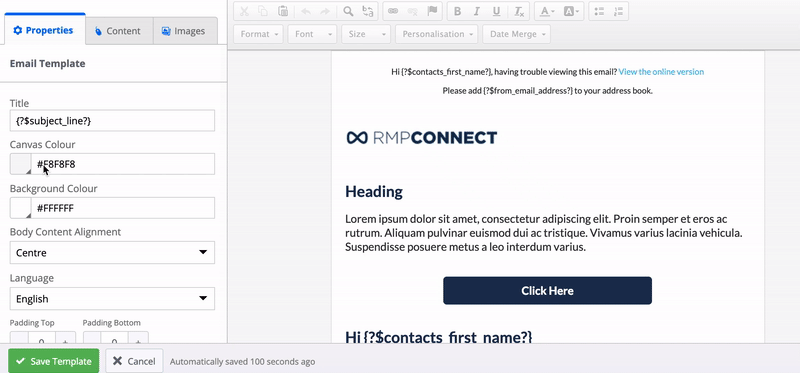Click the underline toolbar icon
The width and height of the screenshot is (800, 373).
pos(496,11)
